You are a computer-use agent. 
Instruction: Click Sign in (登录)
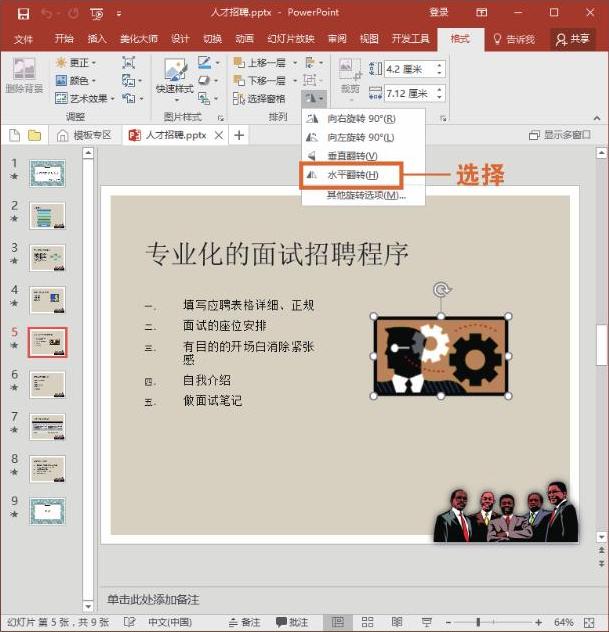pyautogui.click(x=439, y=12)
